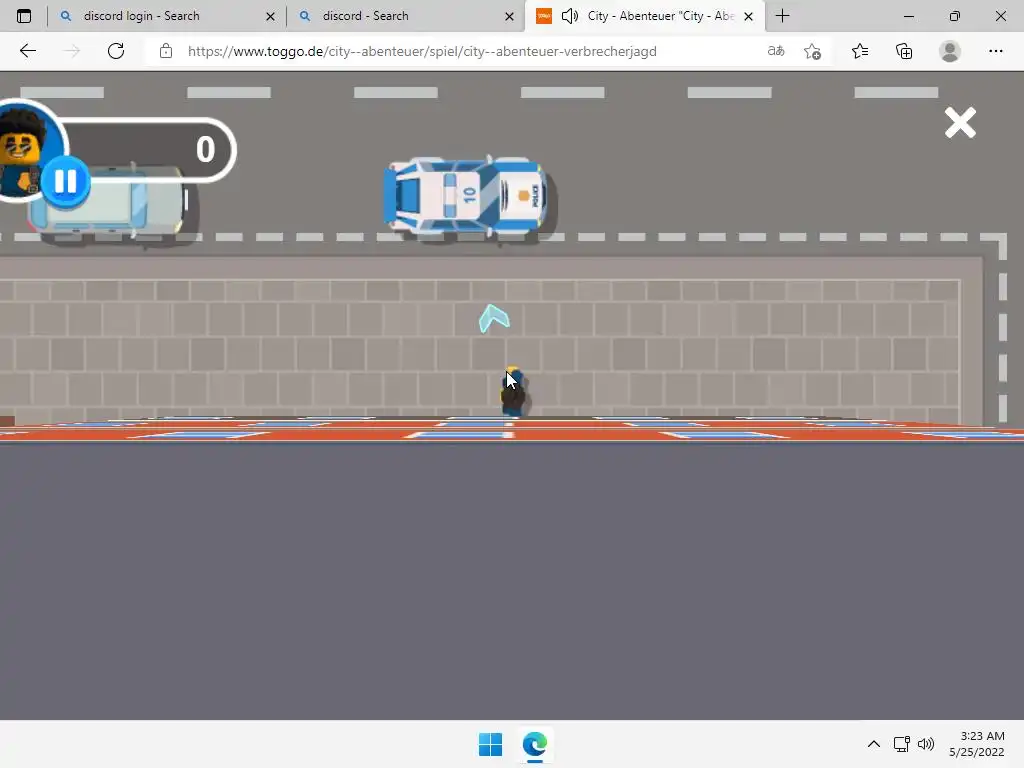The height and width of the screenshot is (768, 1024).
Task: Close the 'discord login - Search' tab
Action: [270, 16]
